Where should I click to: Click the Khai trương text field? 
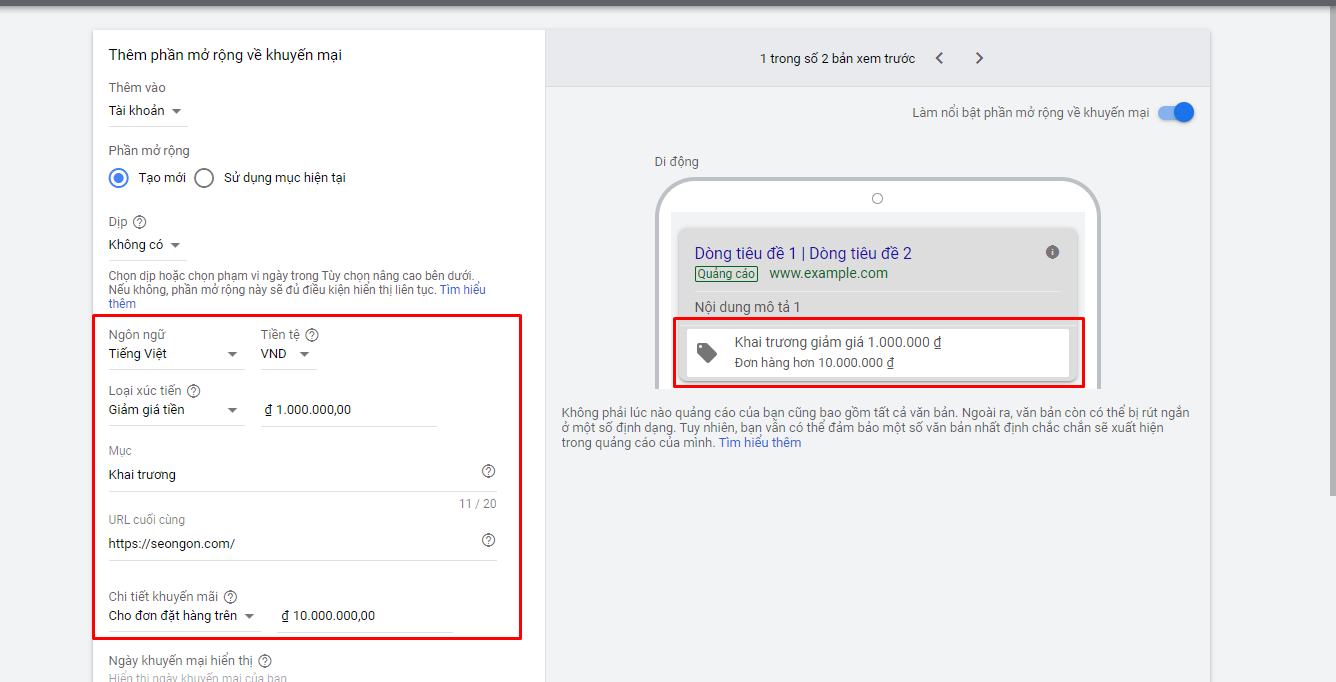click(291, 475)
